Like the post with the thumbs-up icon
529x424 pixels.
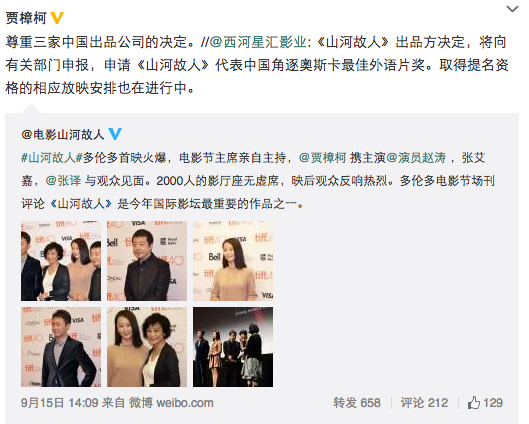click(x=485, y=403)
